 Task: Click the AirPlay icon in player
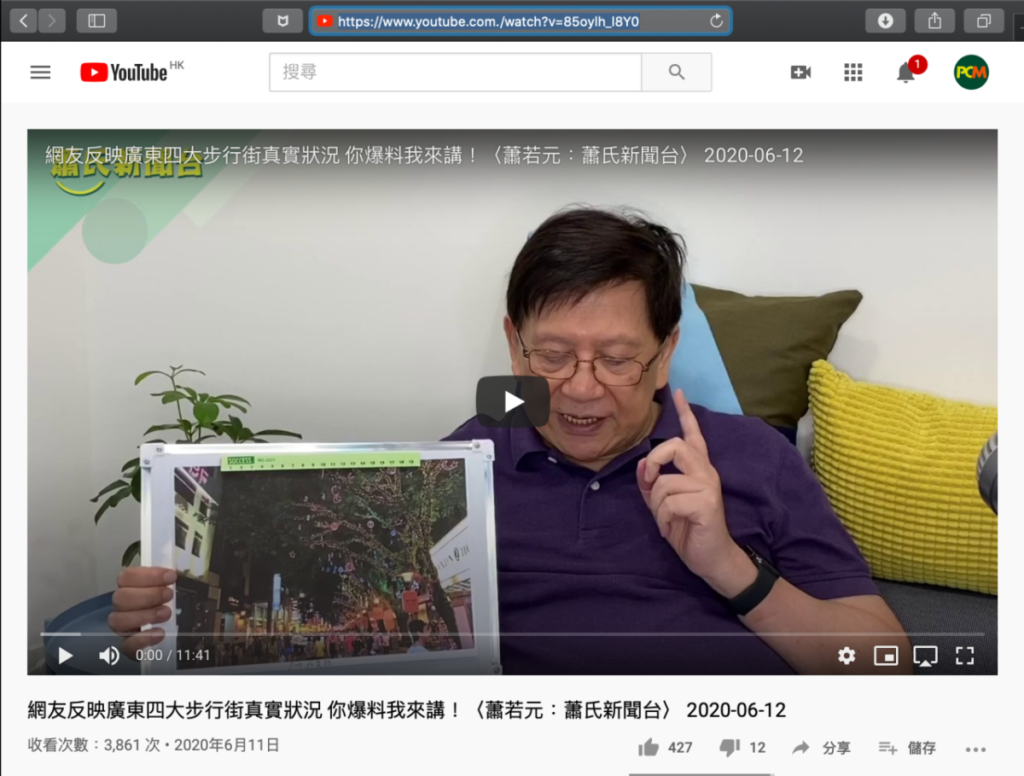(925, 656)
